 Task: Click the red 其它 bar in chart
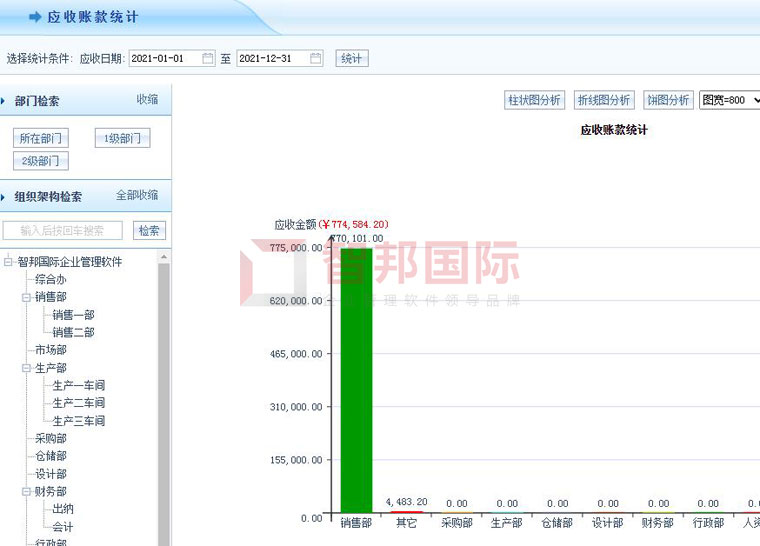(406, 512)
